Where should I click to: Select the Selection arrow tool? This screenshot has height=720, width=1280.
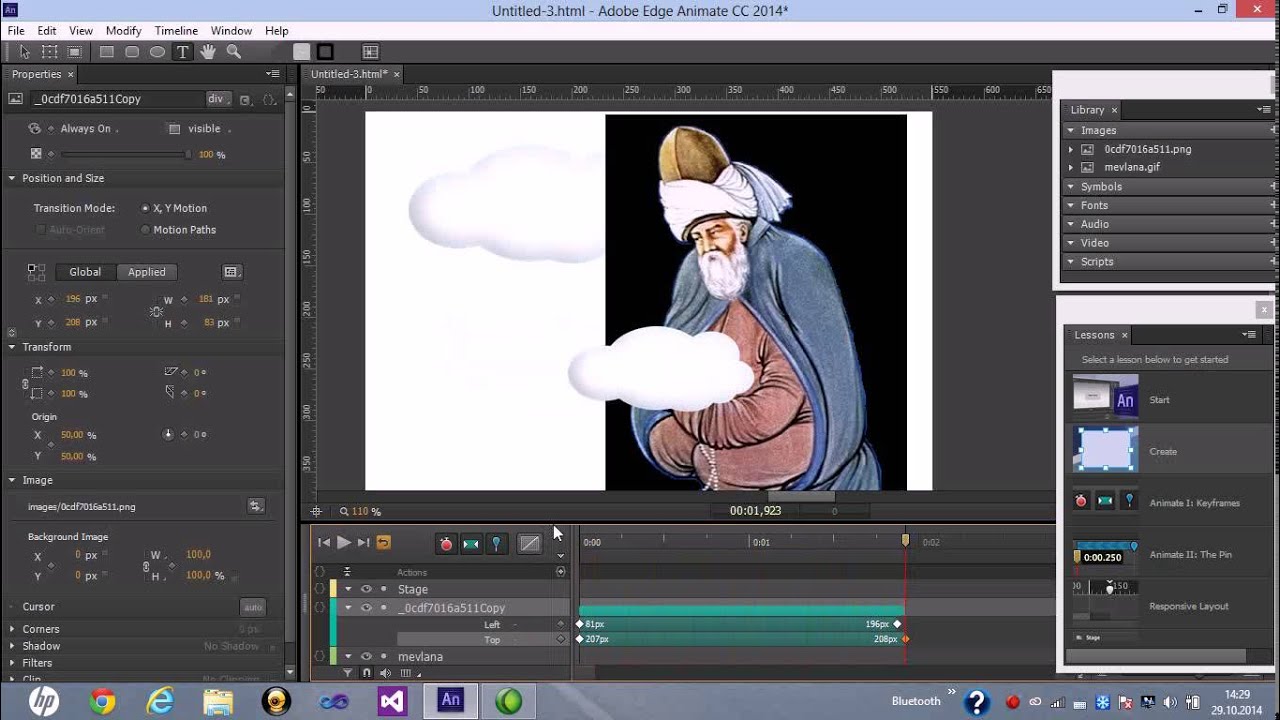click(24, 52)
